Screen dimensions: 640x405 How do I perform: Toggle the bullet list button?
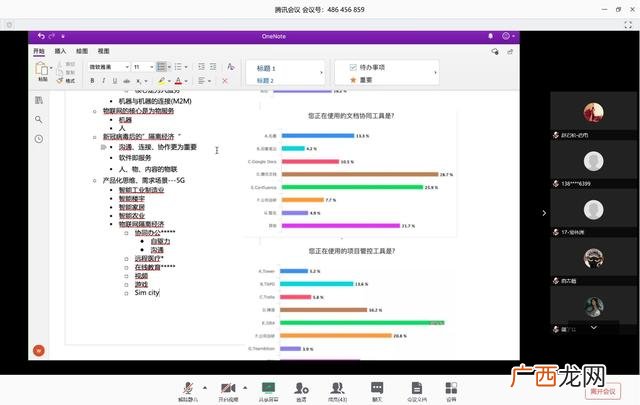pos(162,67)
